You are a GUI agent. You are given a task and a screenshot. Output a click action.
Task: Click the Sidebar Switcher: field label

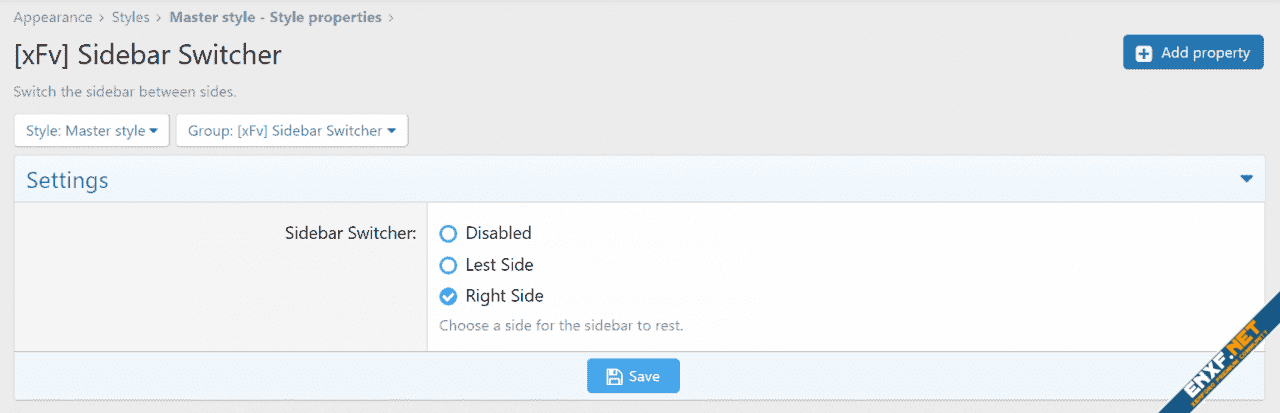pyautogui.click(x=350, y=234)
